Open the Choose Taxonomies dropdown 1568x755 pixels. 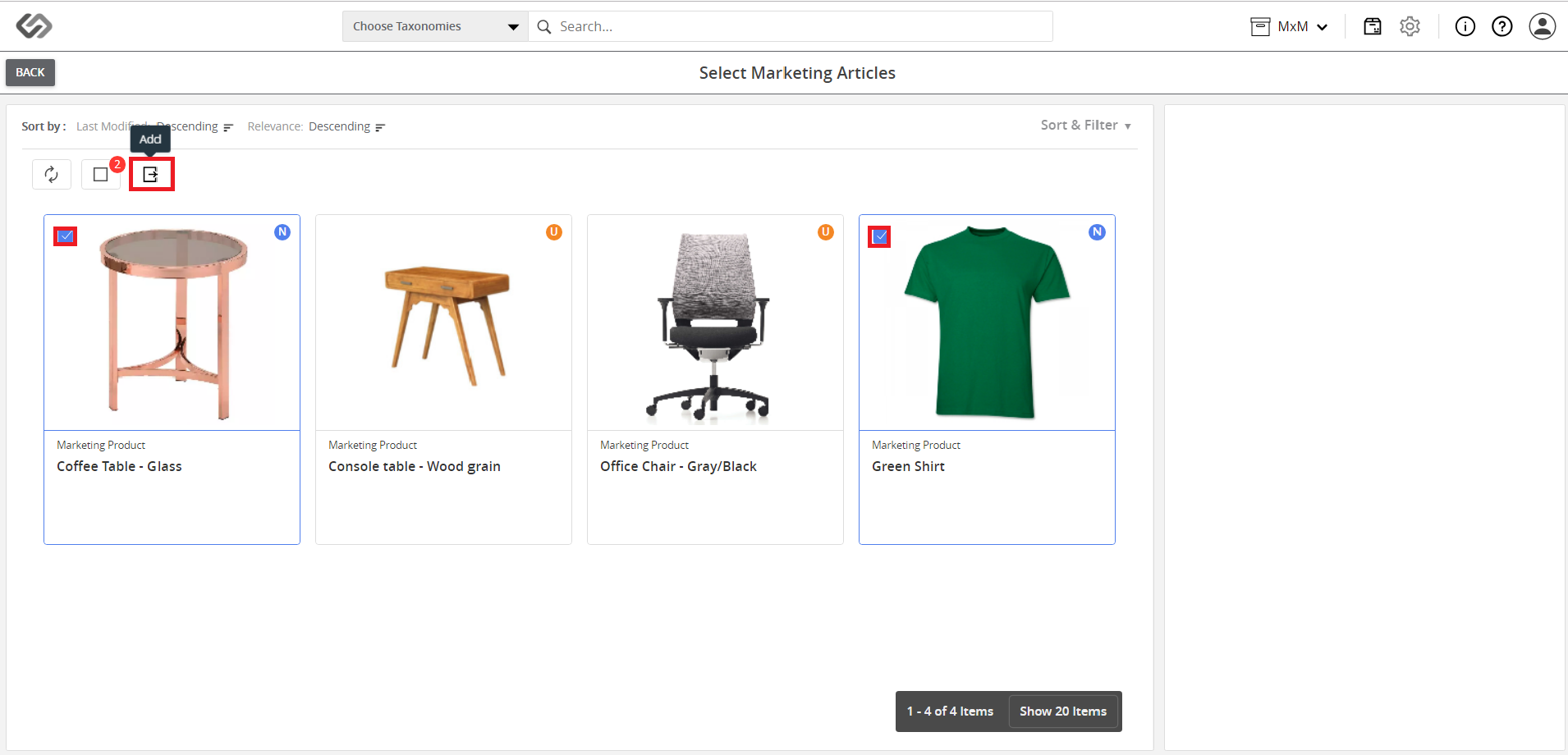pos(435,26)
